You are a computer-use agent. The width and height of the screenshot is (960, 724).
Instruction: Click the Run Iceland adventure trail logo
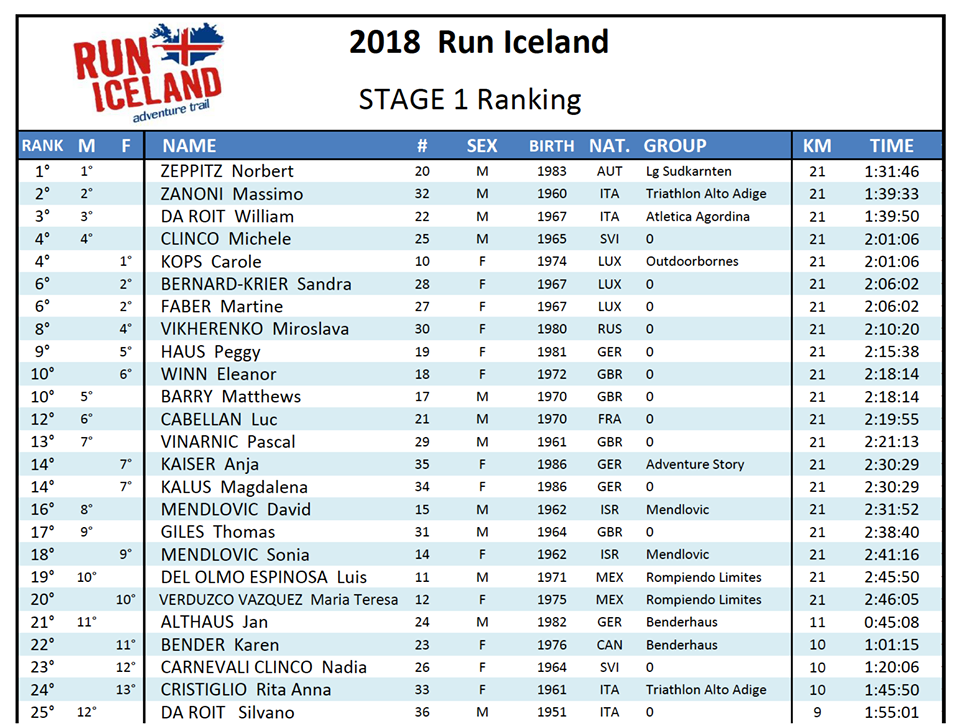148,73
